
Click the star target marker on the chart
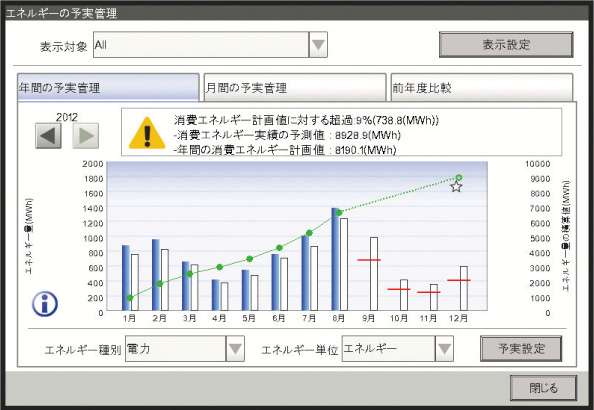[x=456, y=186]
